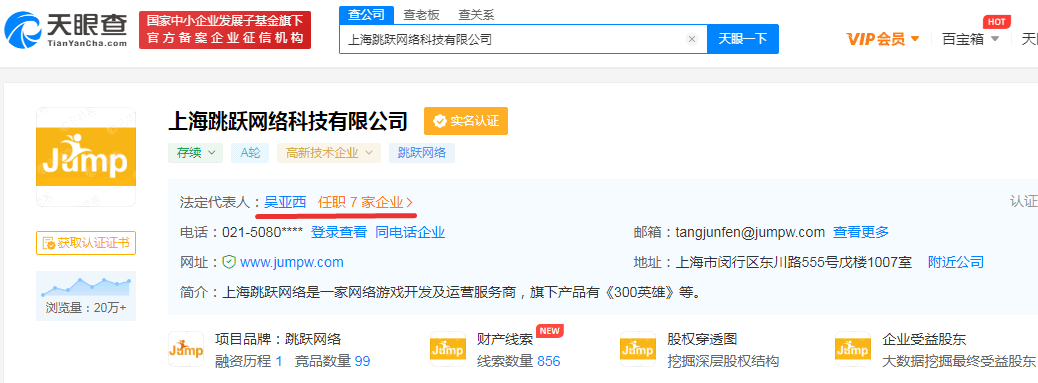Click the 项目品牌：跳跃网络 label

coord(278,339)
